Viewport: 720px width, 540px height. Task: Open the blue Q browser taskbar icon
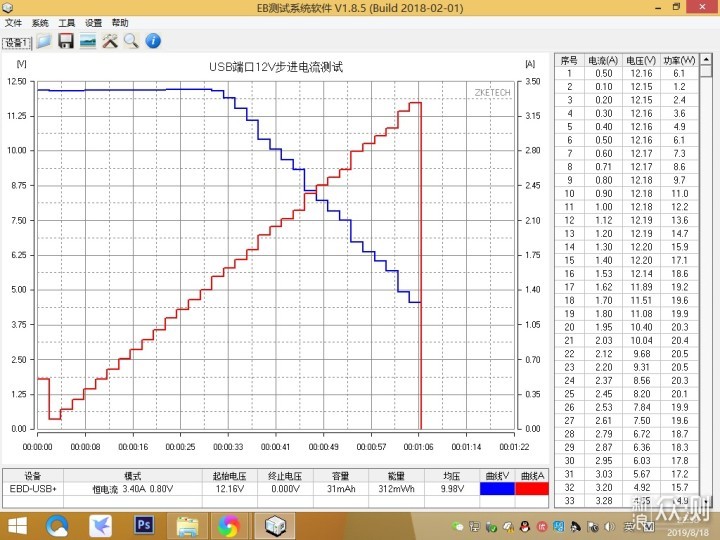57,526
